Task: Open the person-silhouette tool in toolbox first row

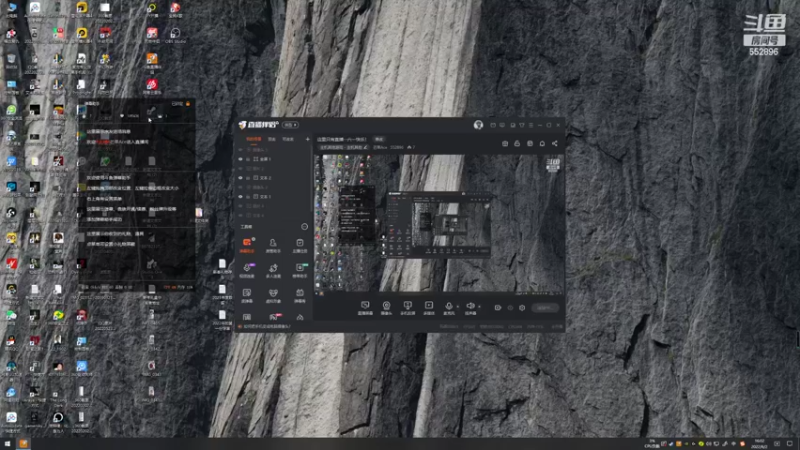Action: pos(273,245)
